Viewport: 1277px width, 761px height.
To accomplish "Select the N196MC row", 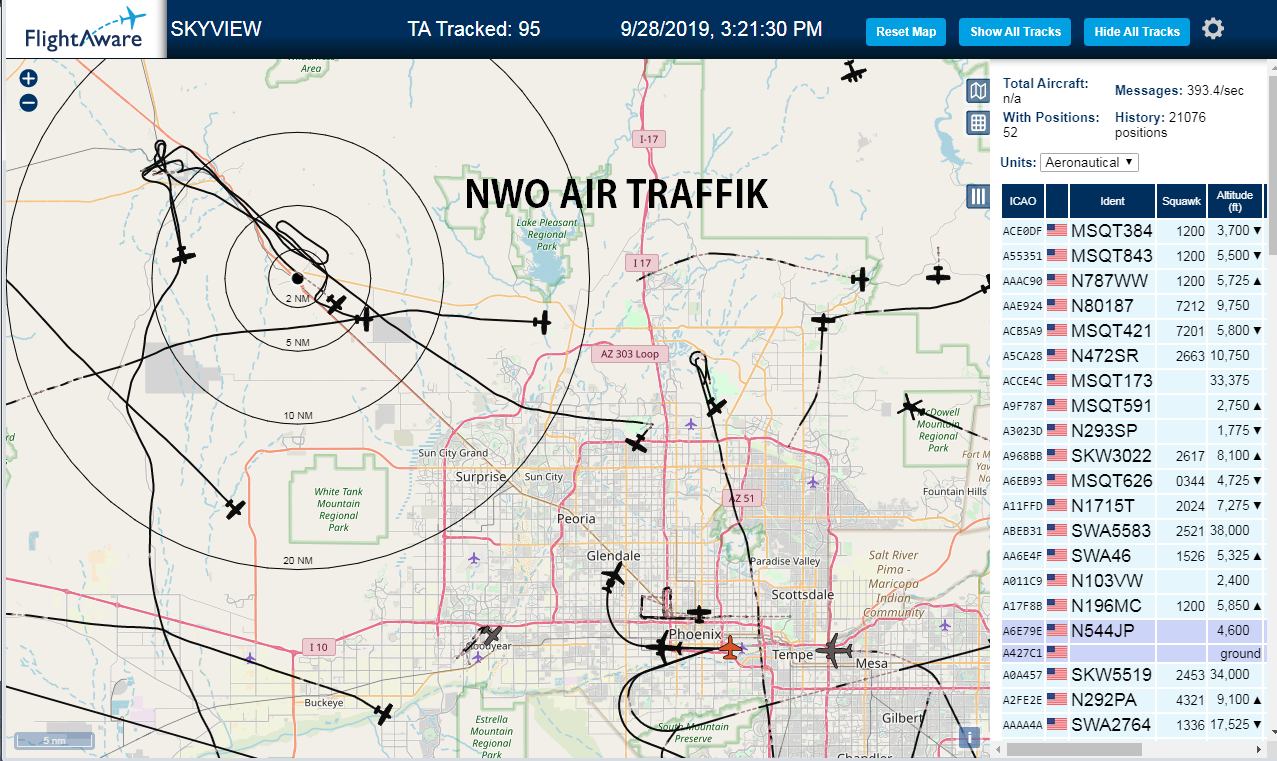I will [1134, 605].
